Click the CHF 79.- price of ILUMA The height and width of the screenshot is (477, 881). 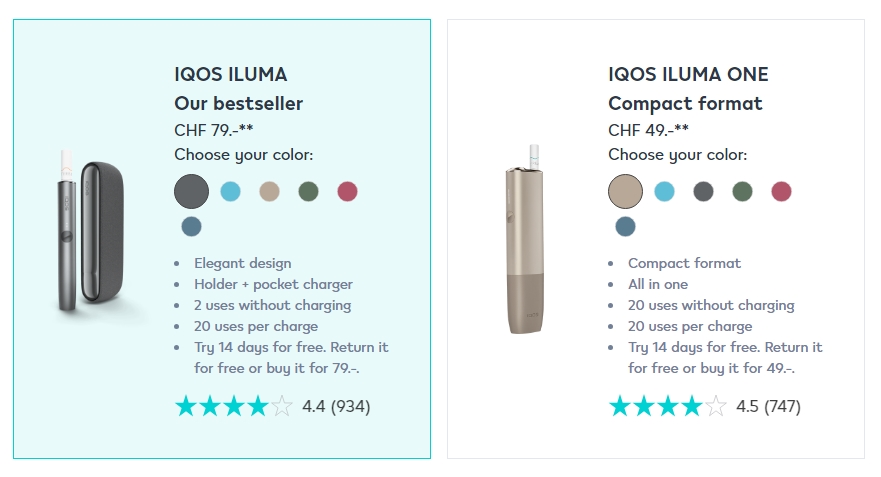coord(214,130)
